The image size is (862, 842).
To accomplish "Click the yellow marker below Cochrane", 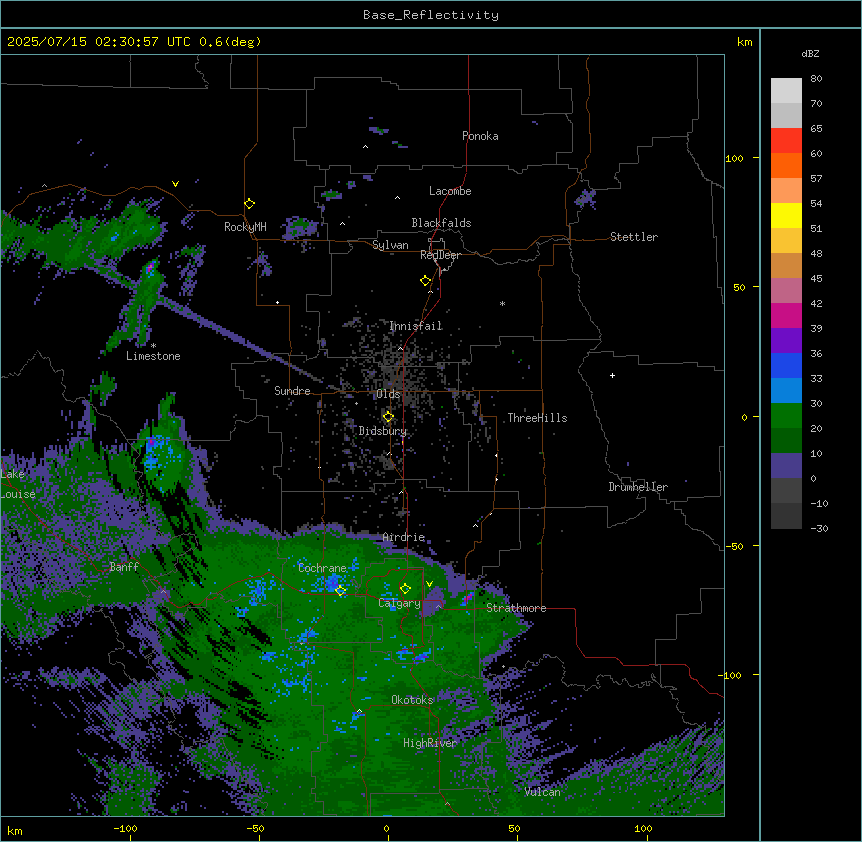I will [340, 591].
